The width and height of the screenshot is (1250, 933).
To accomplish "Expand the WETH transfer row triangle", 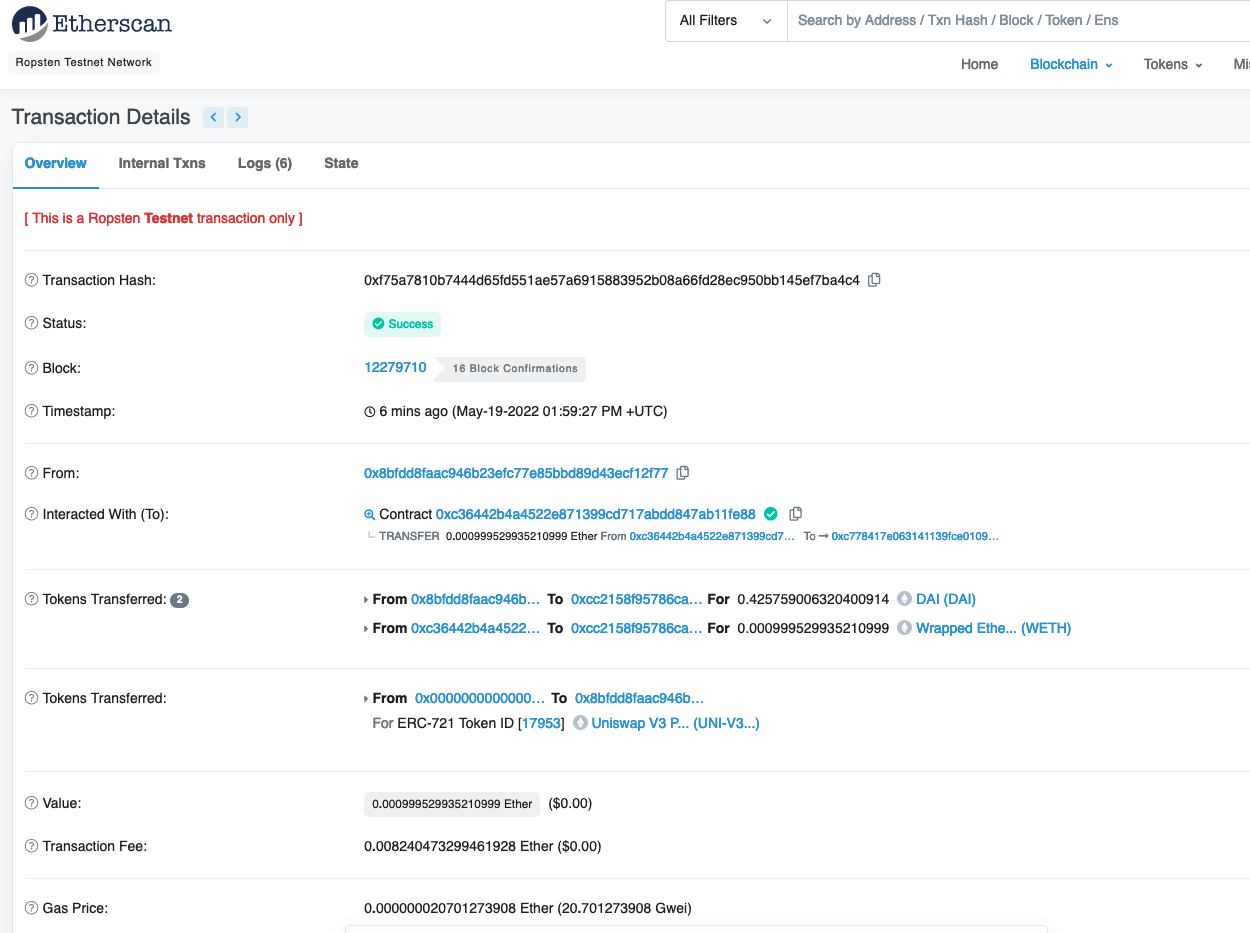I will [366, 629].
